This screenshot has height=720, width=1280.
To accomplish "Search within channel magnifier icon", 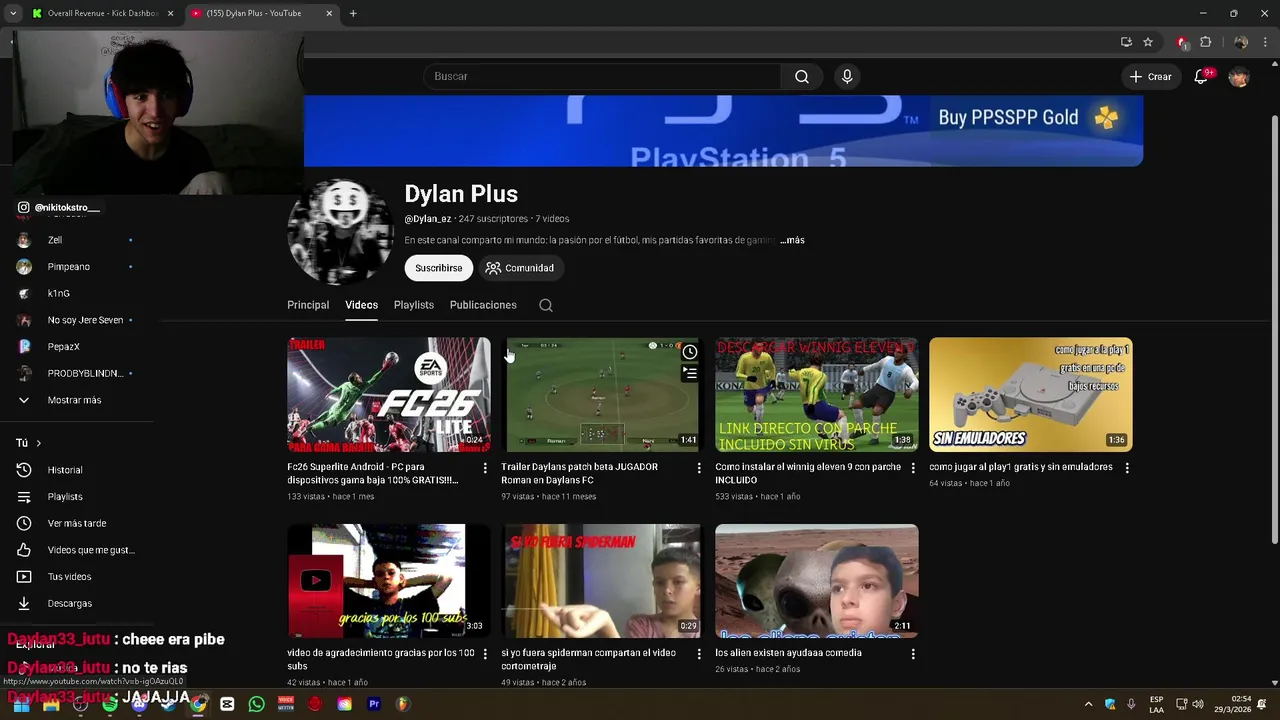I will tap(546, 305).
